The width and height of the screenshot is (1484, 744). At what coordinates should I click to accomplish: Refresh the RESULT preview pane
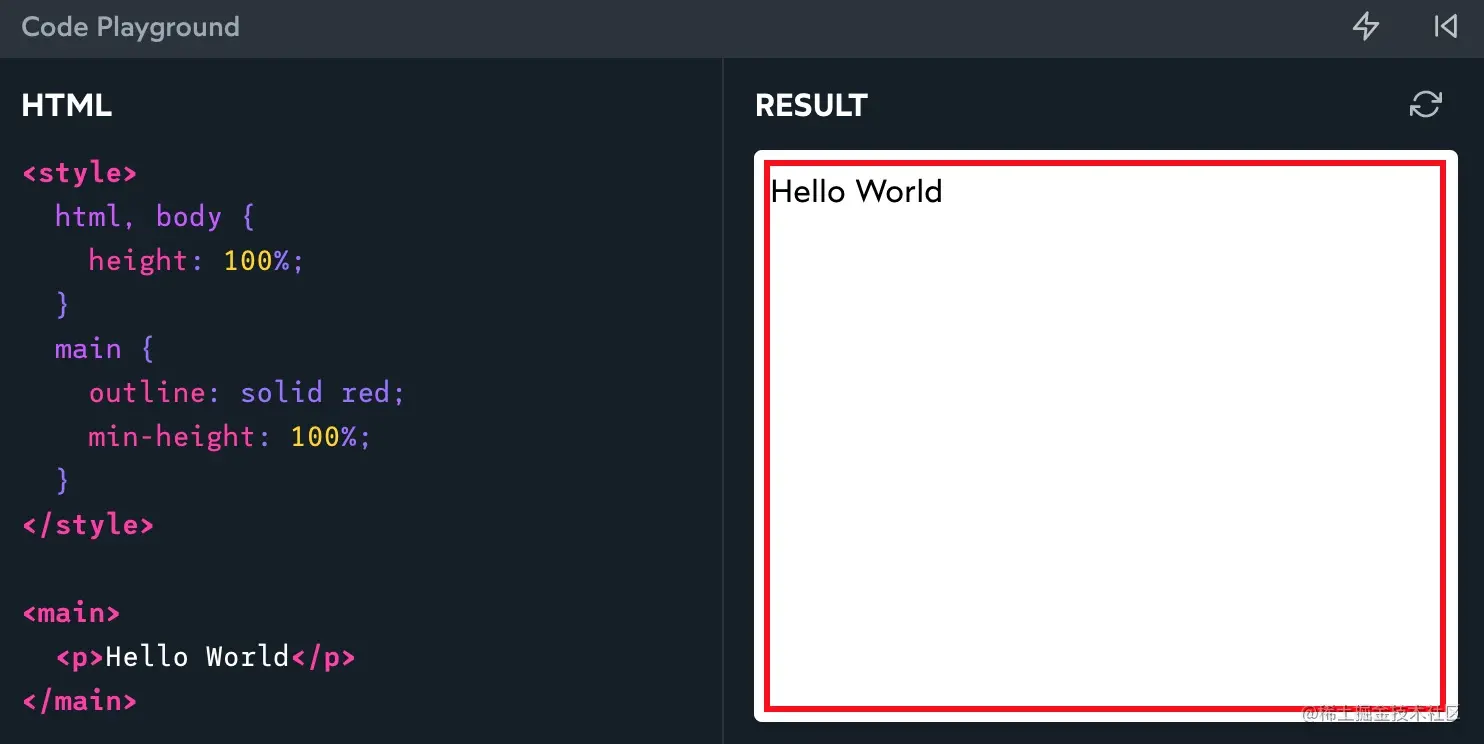[1427, 104]
